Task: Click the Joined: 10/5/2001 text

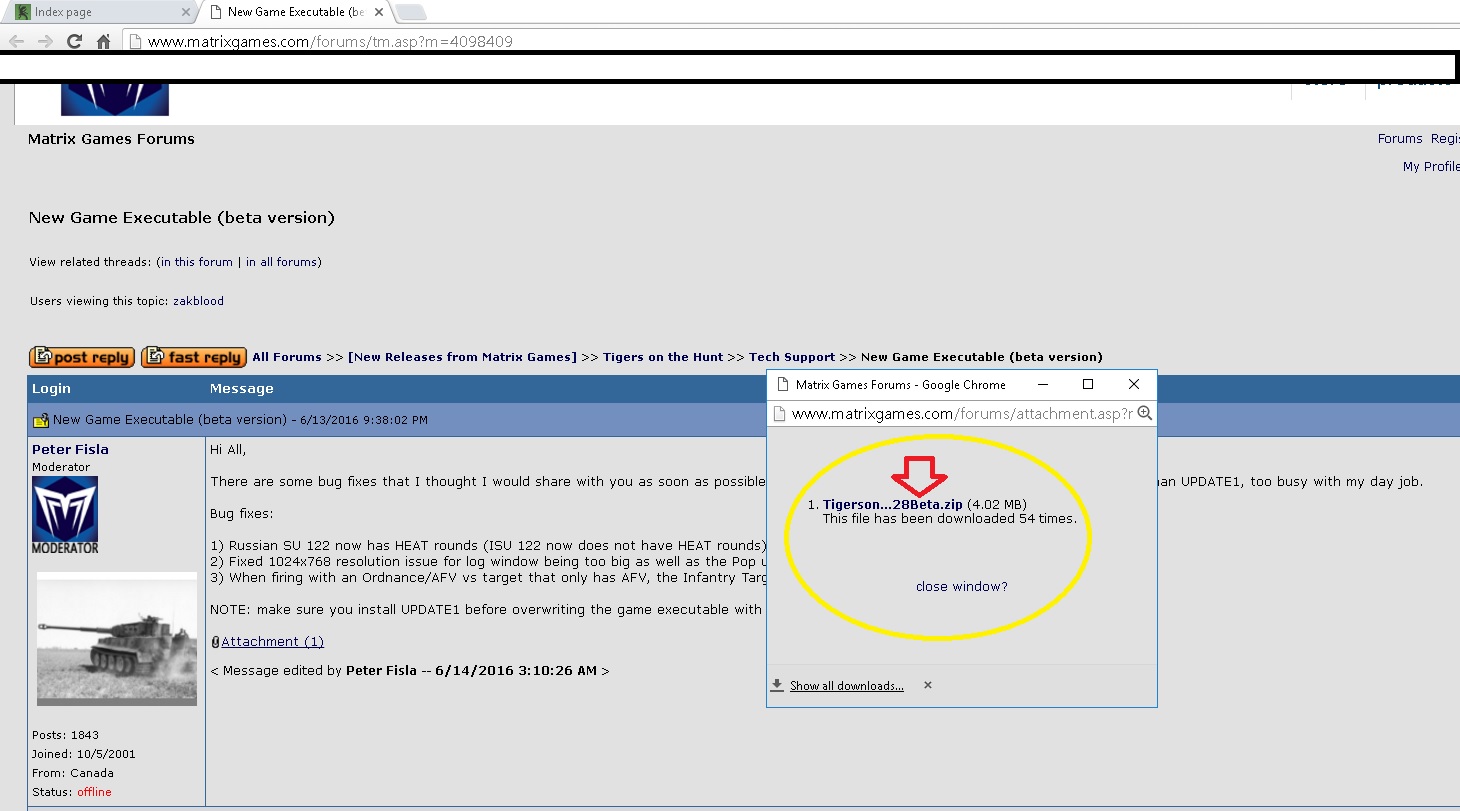Action: pyautogui.click(x=84, y=754)
